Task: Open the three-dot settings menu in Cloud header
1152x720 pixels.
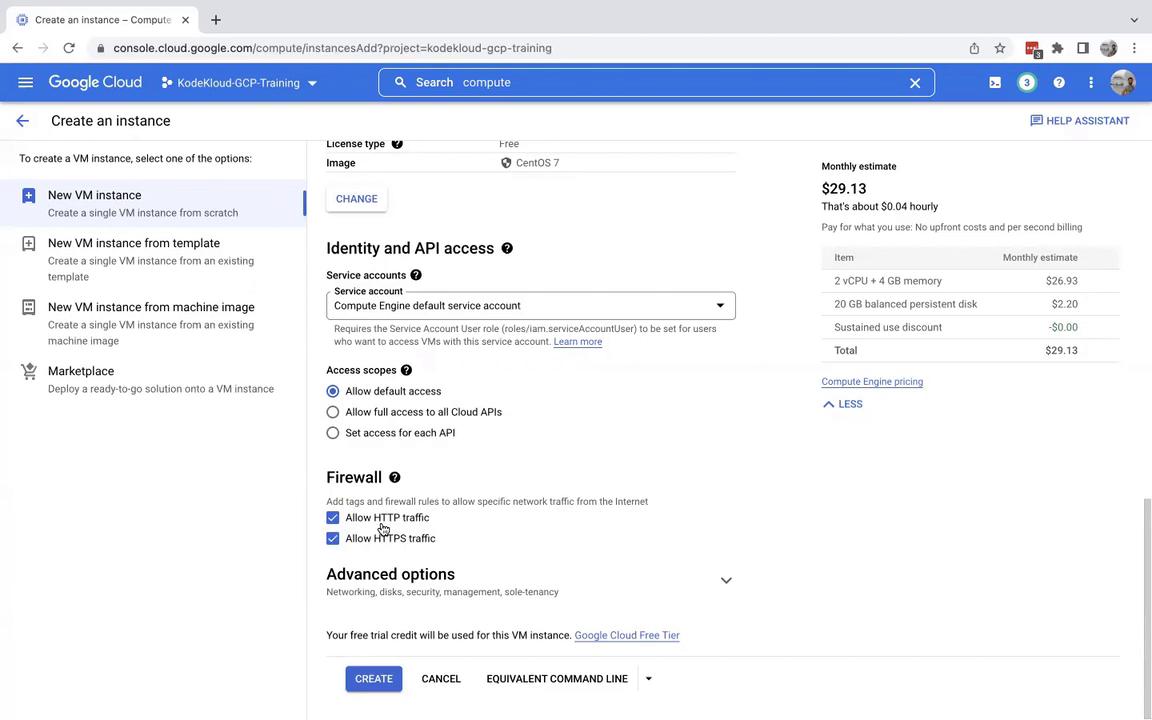Action: (x=1090, y=82)
